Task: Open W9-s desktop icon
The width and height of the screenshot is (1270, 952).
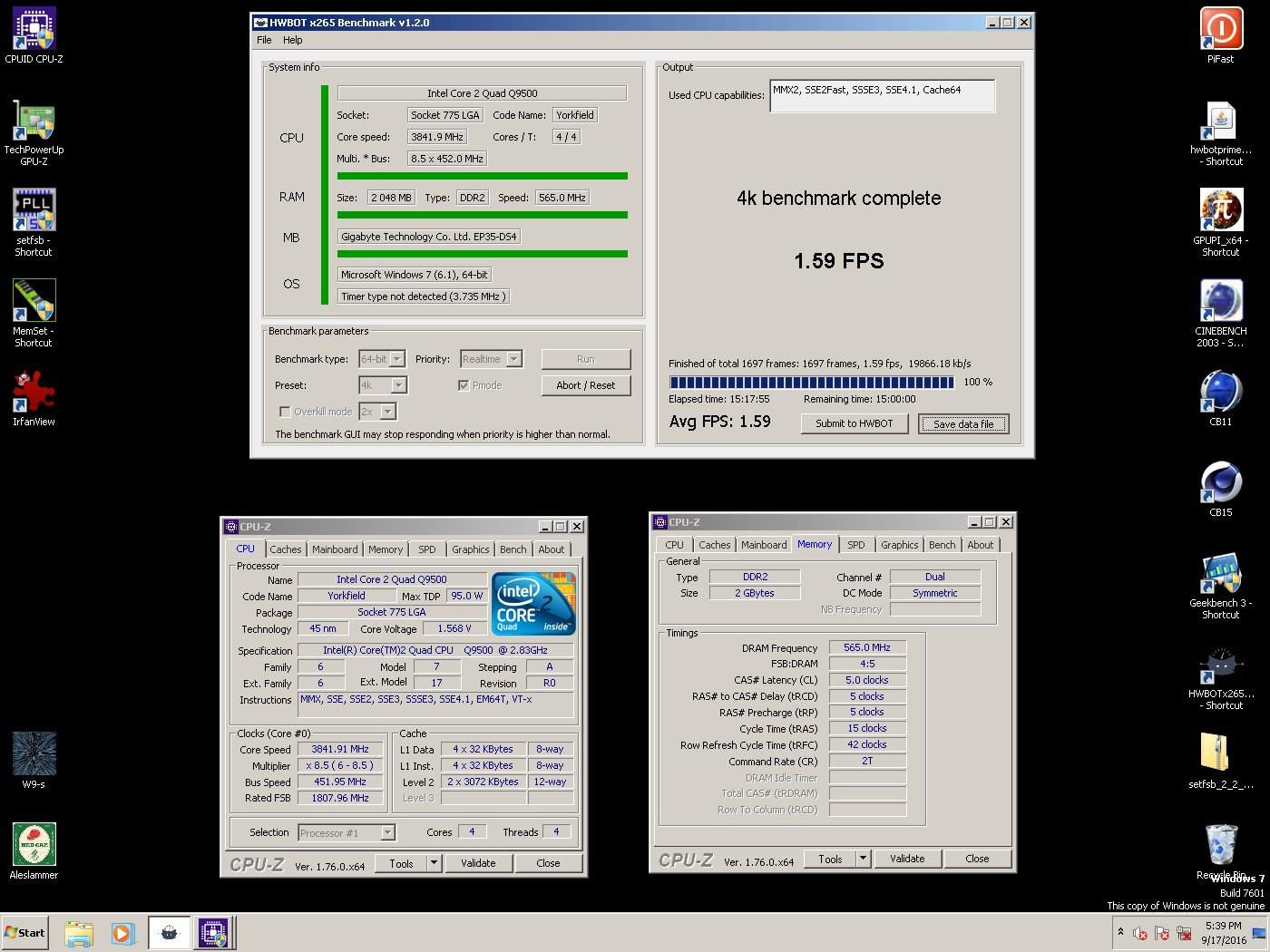Action: coord(34,762)
